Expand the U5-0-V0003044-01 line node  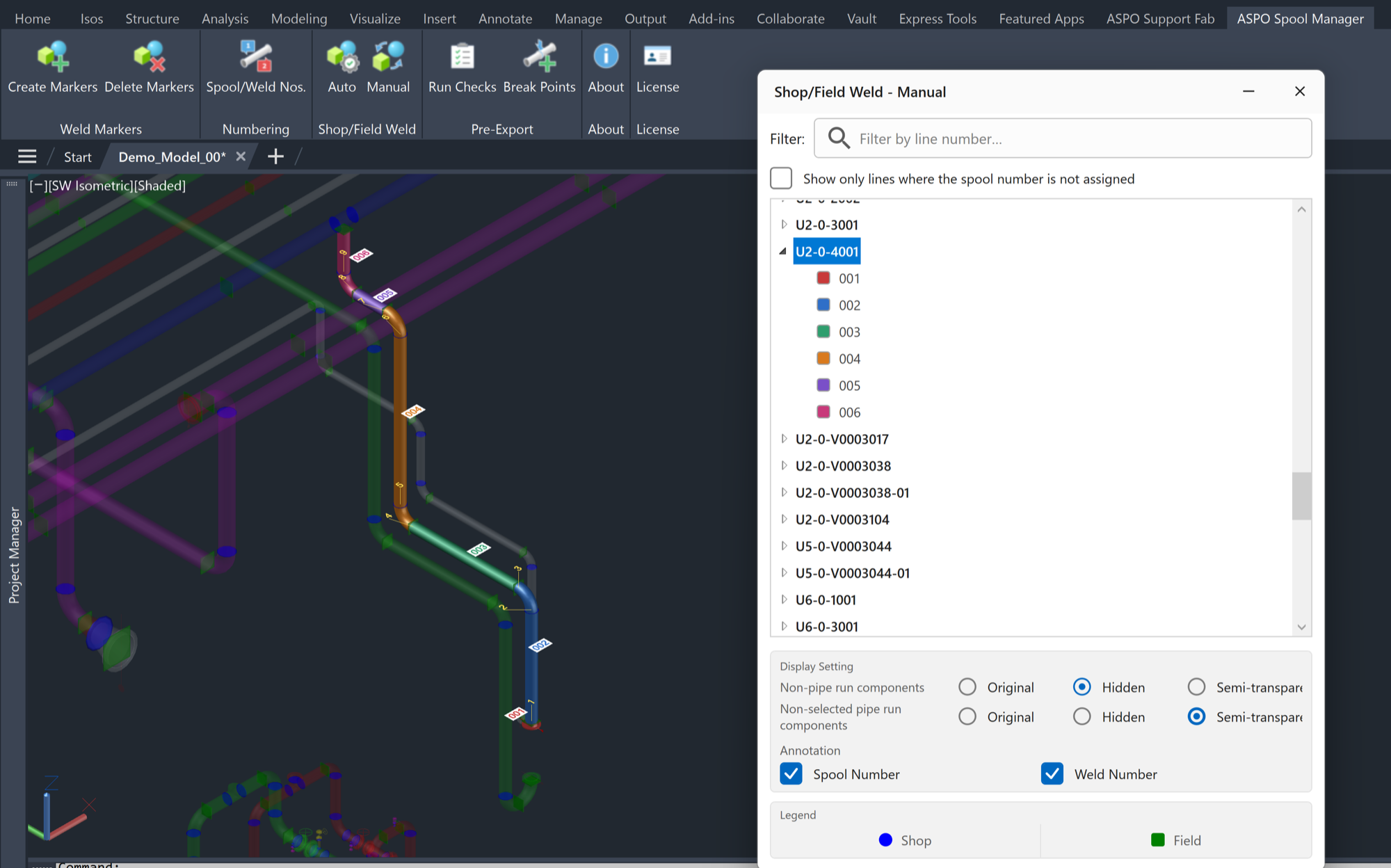[784, 572]
